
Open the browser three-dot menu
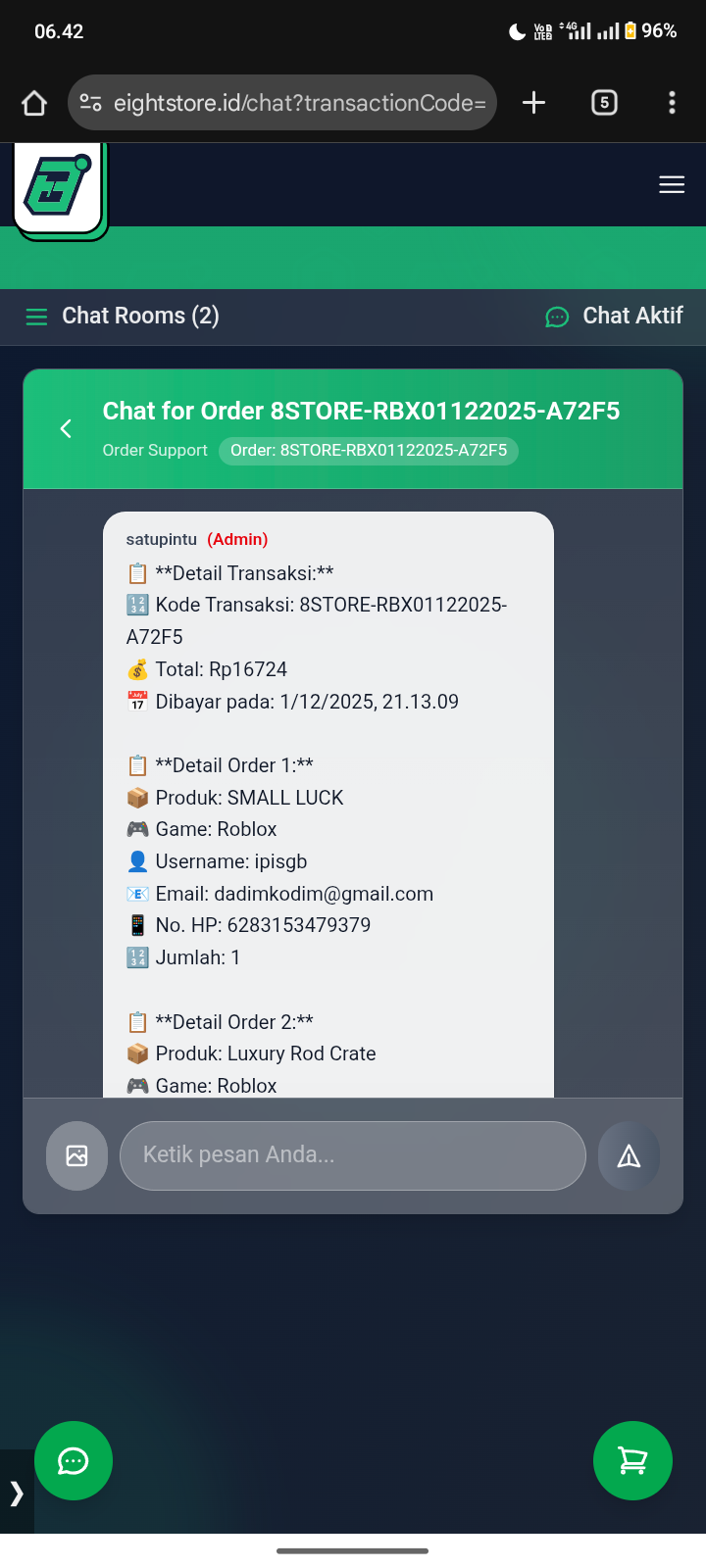672,103
